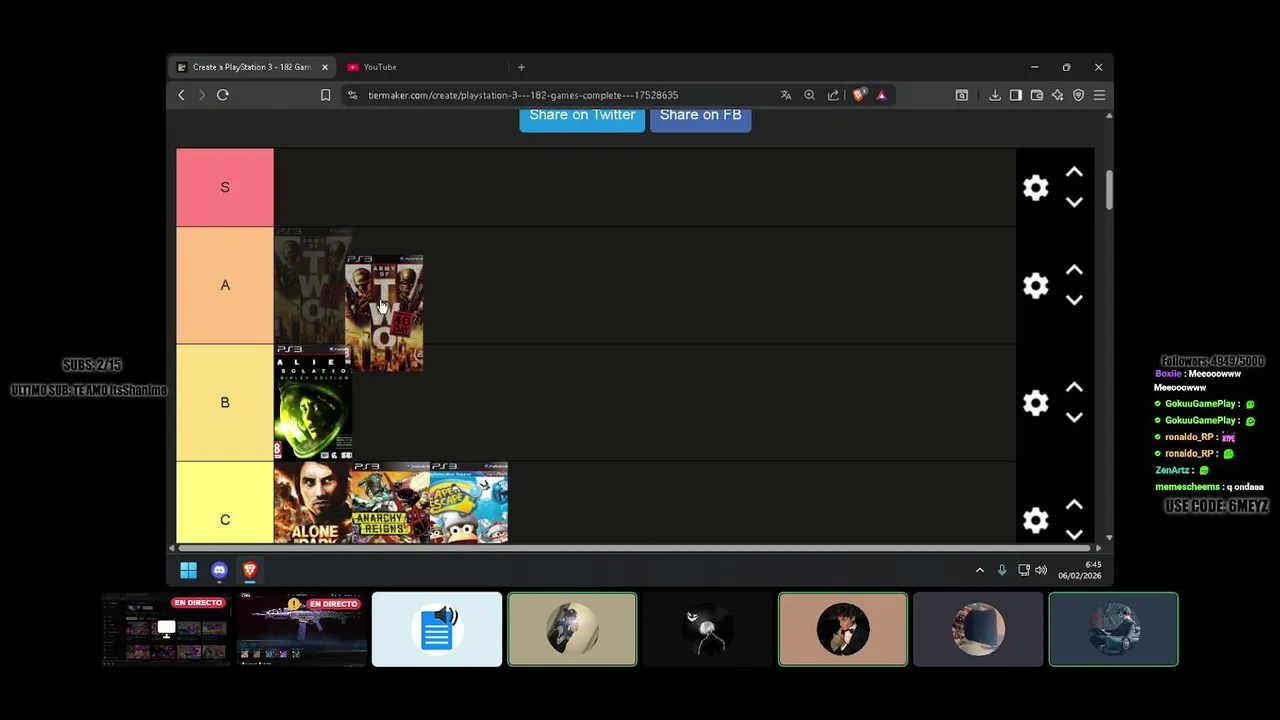Move B tier row down

[x=1074, y=417]
